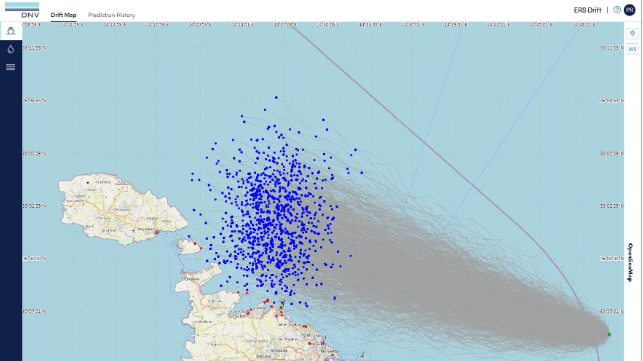Click the location pin map button
The image size is (643, 361).
coord(632,34)
